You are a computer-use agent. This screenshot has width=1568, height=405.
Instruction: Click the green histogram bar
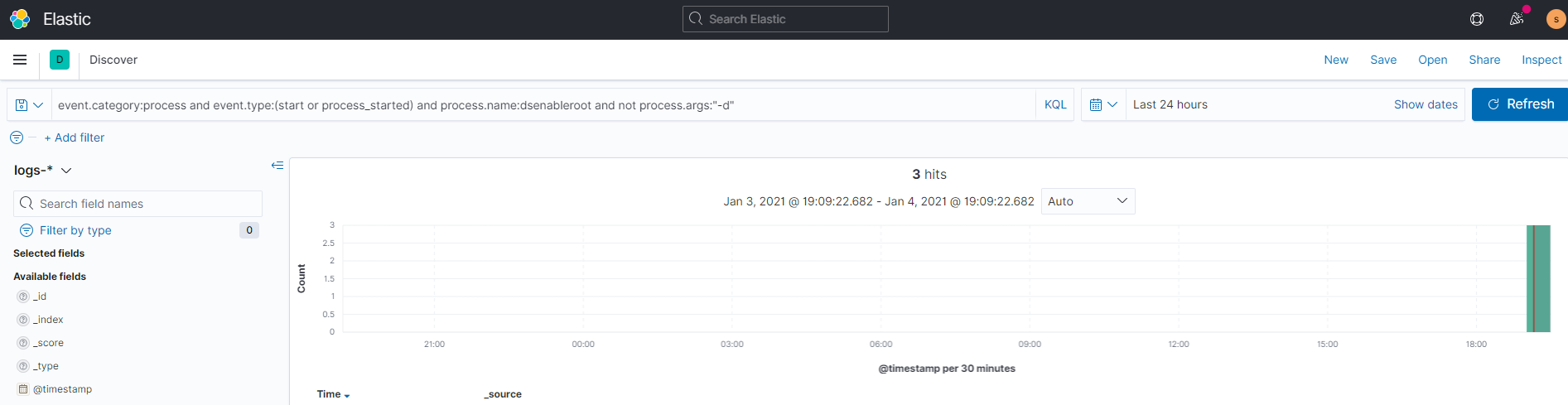pyautogui.click(x=1538, y=278)
